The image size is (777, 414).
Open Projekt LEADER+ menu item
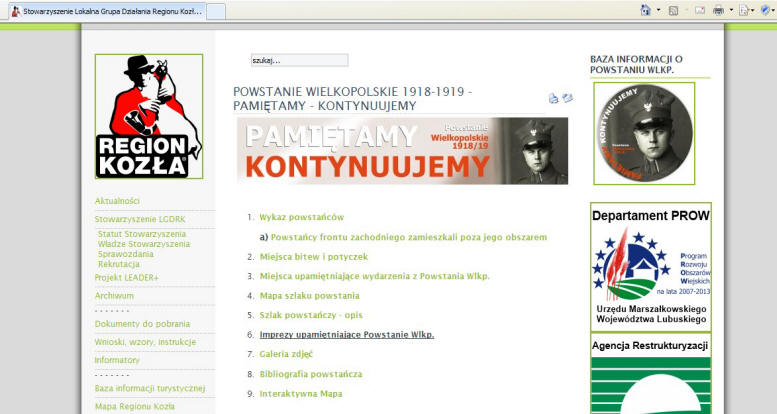tap(126, 278)
